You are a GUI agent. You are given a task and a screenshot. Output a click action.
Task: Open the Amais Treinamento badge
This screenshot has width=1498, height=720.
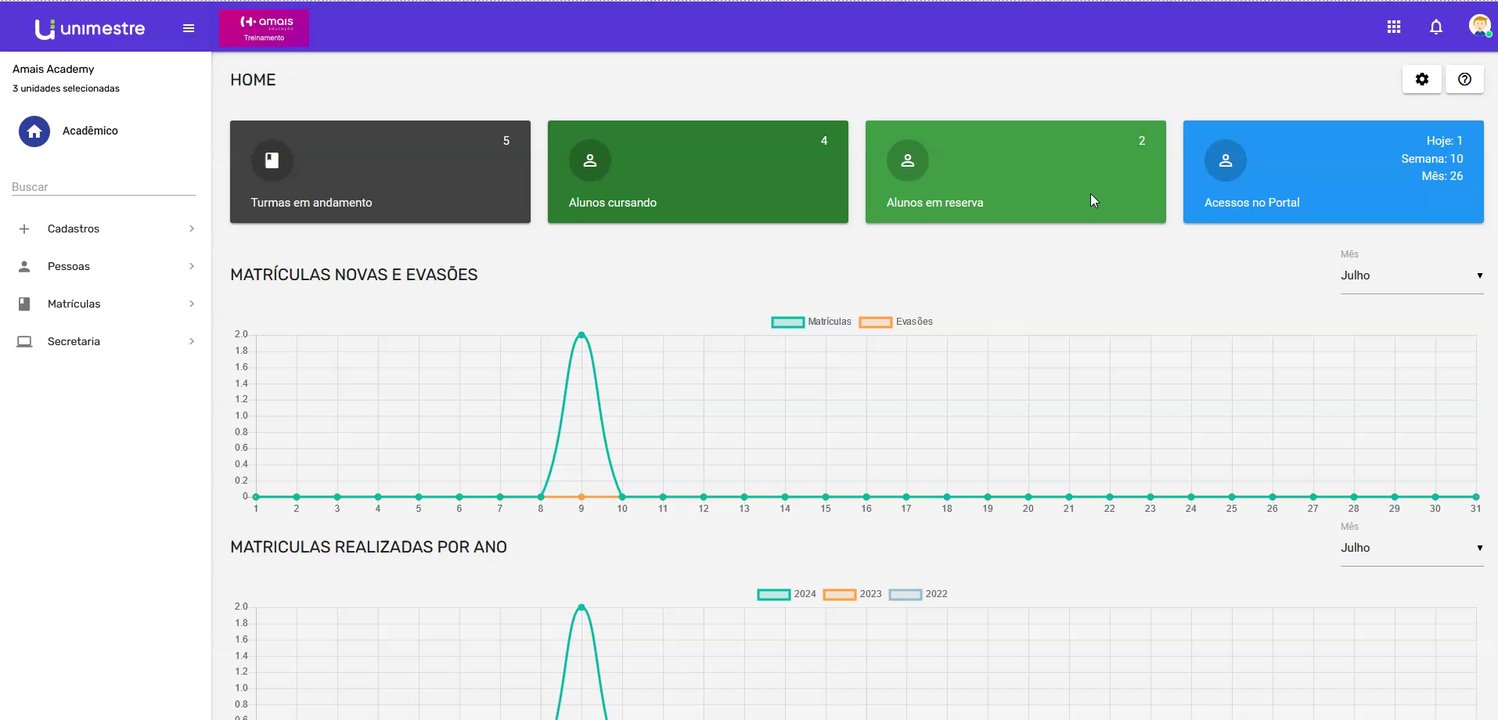(x=264, y=28)
